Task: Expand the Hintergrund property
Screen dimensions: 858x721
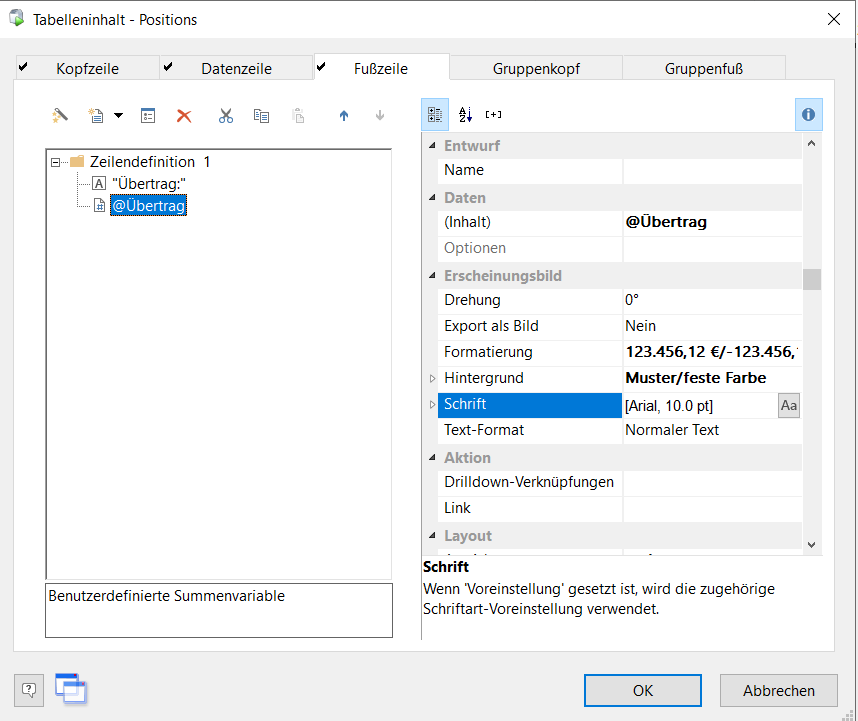Action: 432,378
